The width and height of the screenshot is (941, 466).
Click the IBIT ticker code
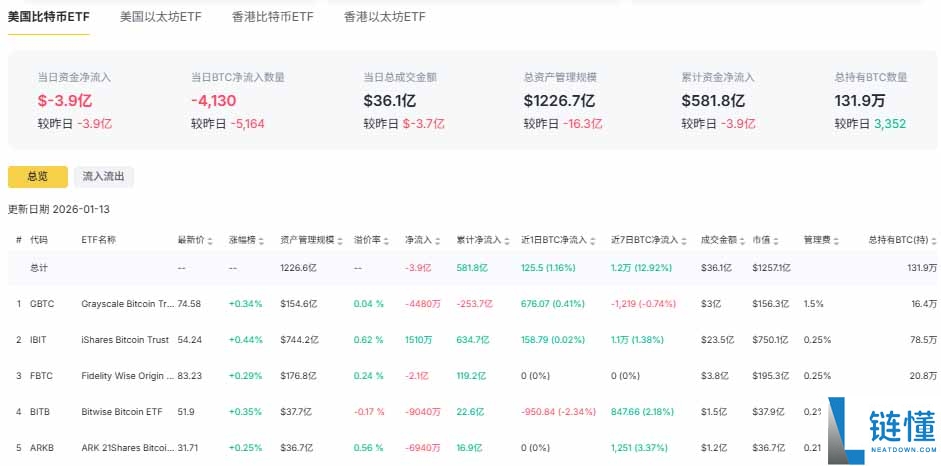point(38,340)
